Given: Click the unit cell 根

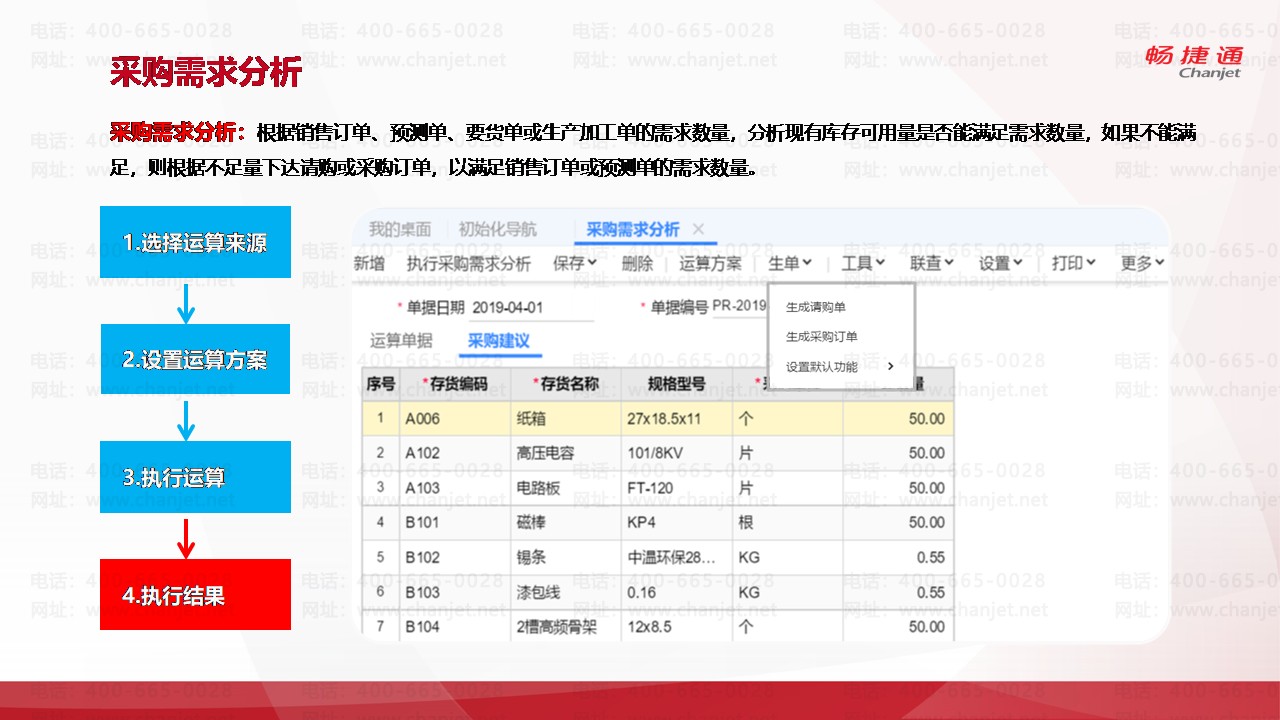Looking at the screenshot, I should (x=787, y=522).
